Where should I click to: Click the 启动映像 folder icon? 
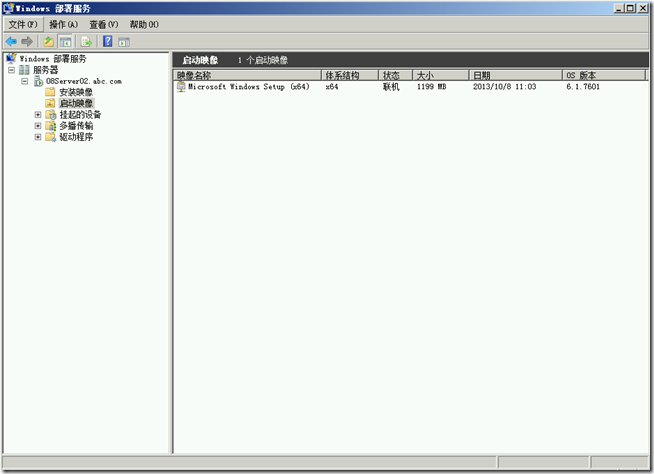click(50, 103)
